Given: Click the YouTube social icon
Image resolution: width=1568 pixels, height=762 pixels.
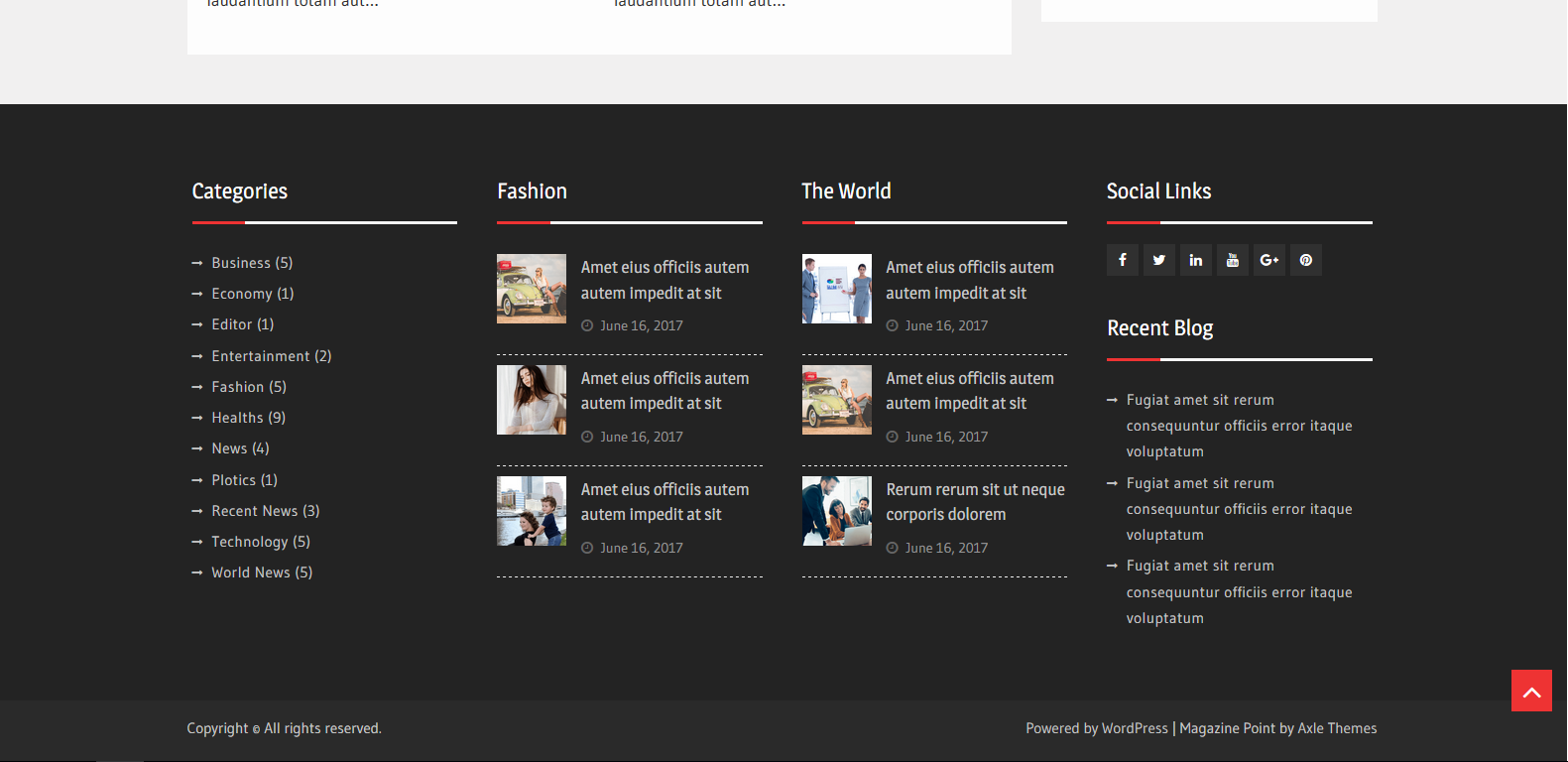Looking at the screenshot, I should [1232, 260].
